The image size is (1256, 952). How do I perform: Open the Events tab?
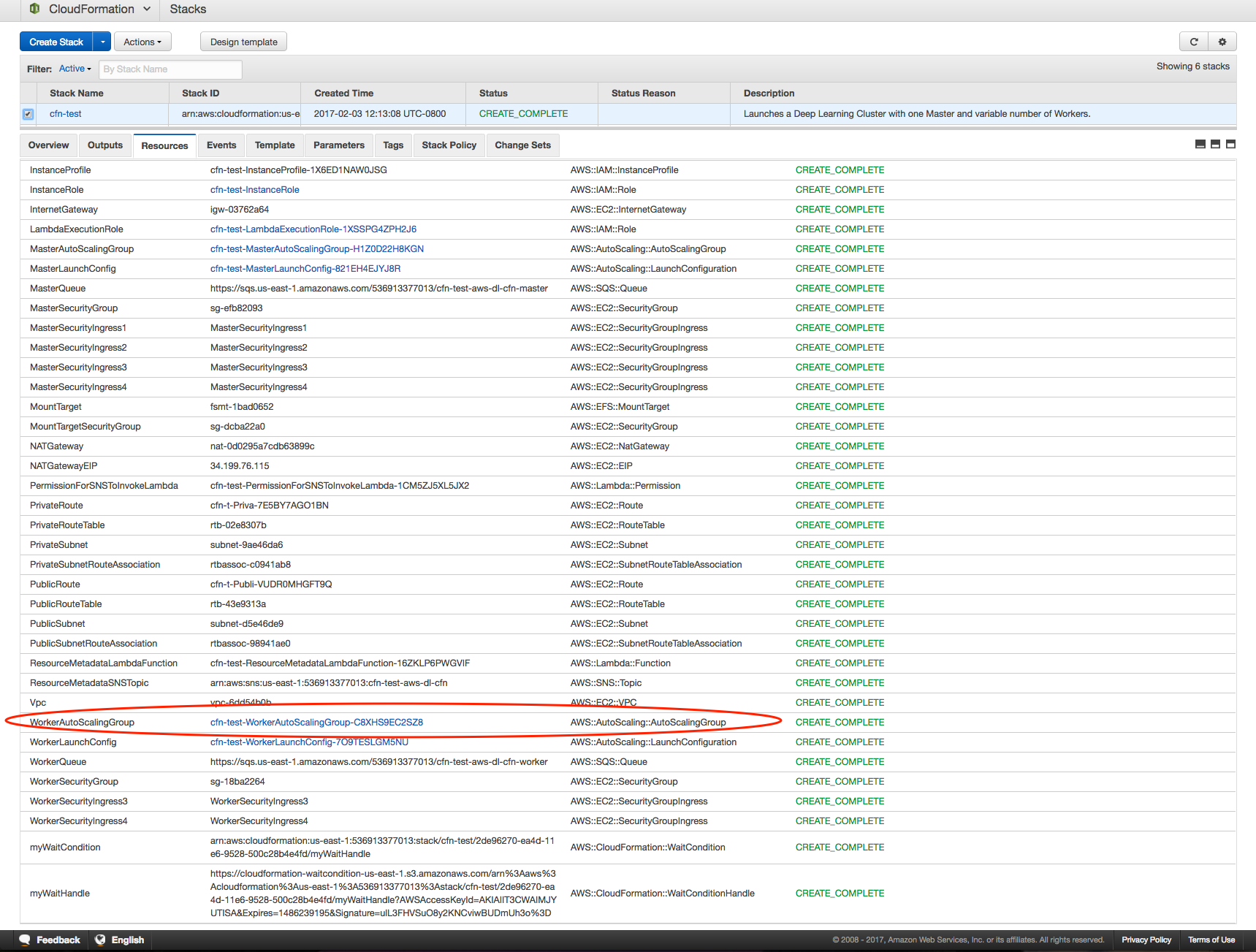click(221, 145)
